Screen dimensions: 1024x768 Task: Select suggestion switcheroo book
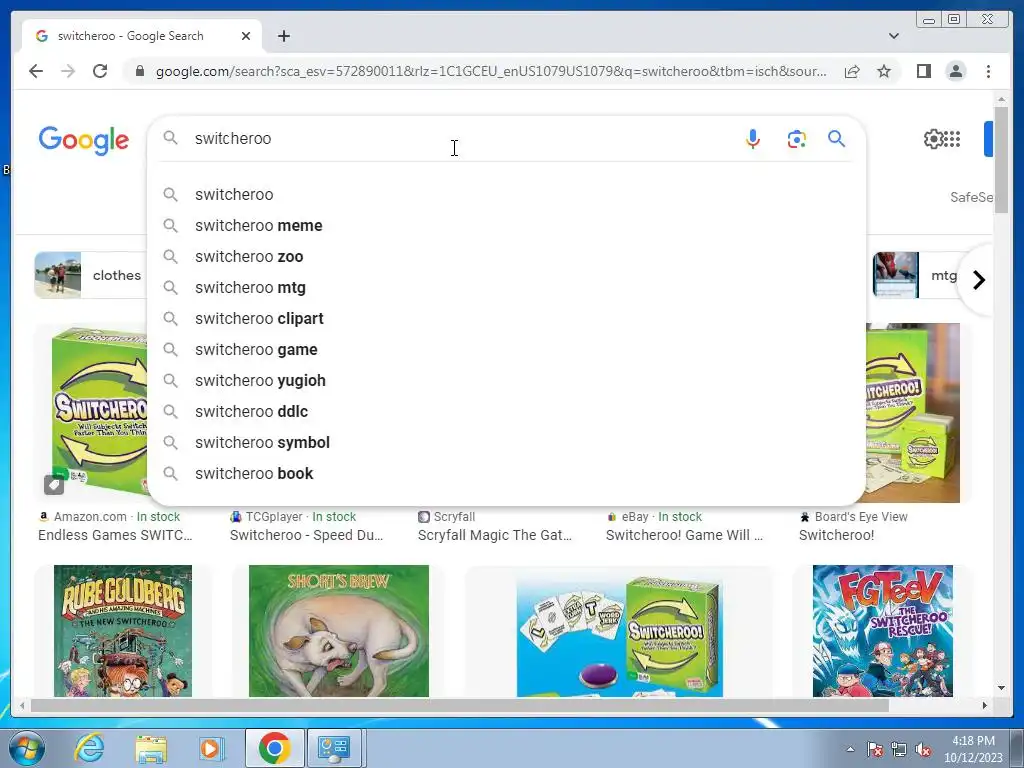[507, 473]
